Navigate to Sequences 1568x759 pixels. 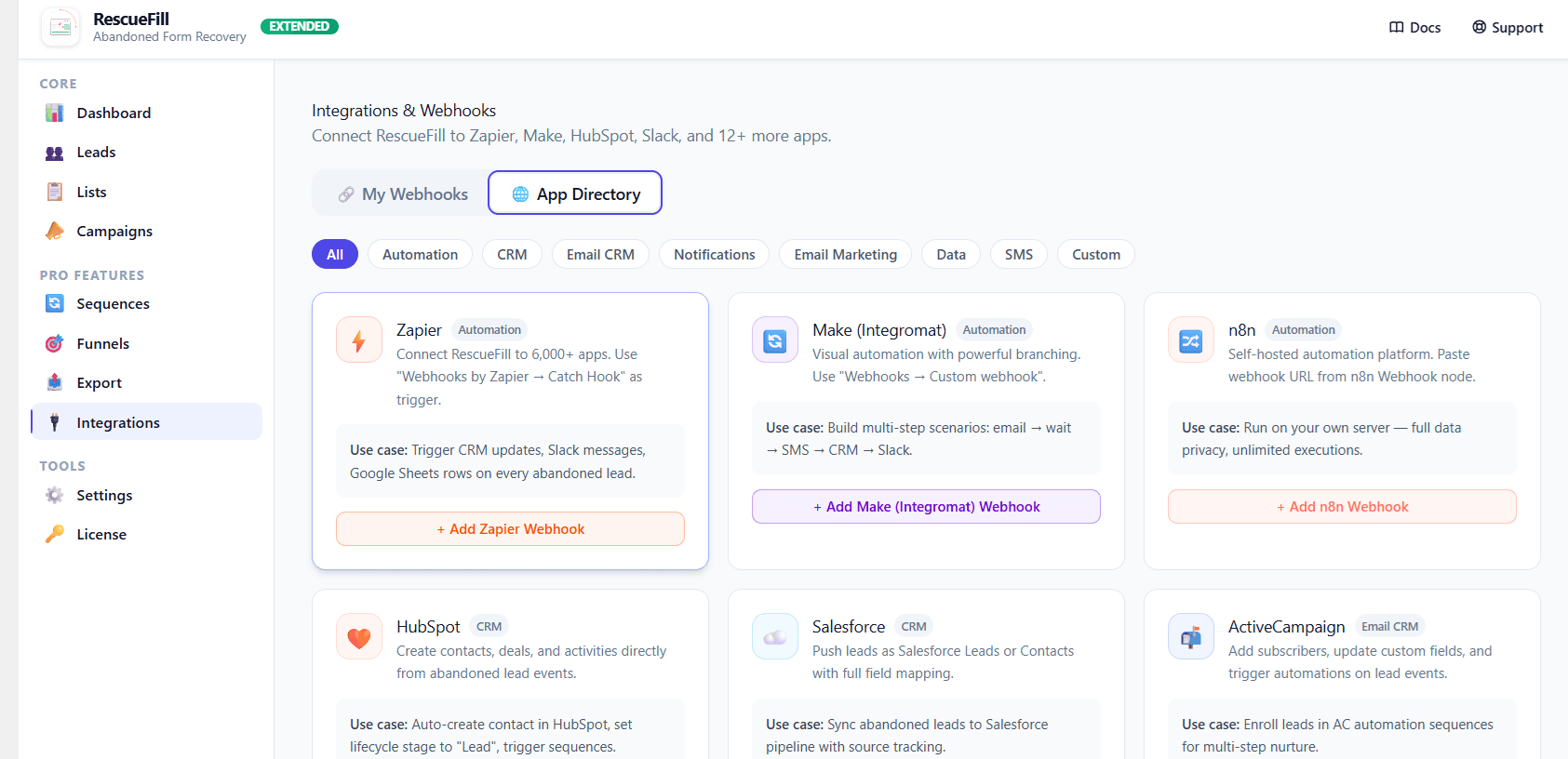pyautogui.click(x=146, y=303)
